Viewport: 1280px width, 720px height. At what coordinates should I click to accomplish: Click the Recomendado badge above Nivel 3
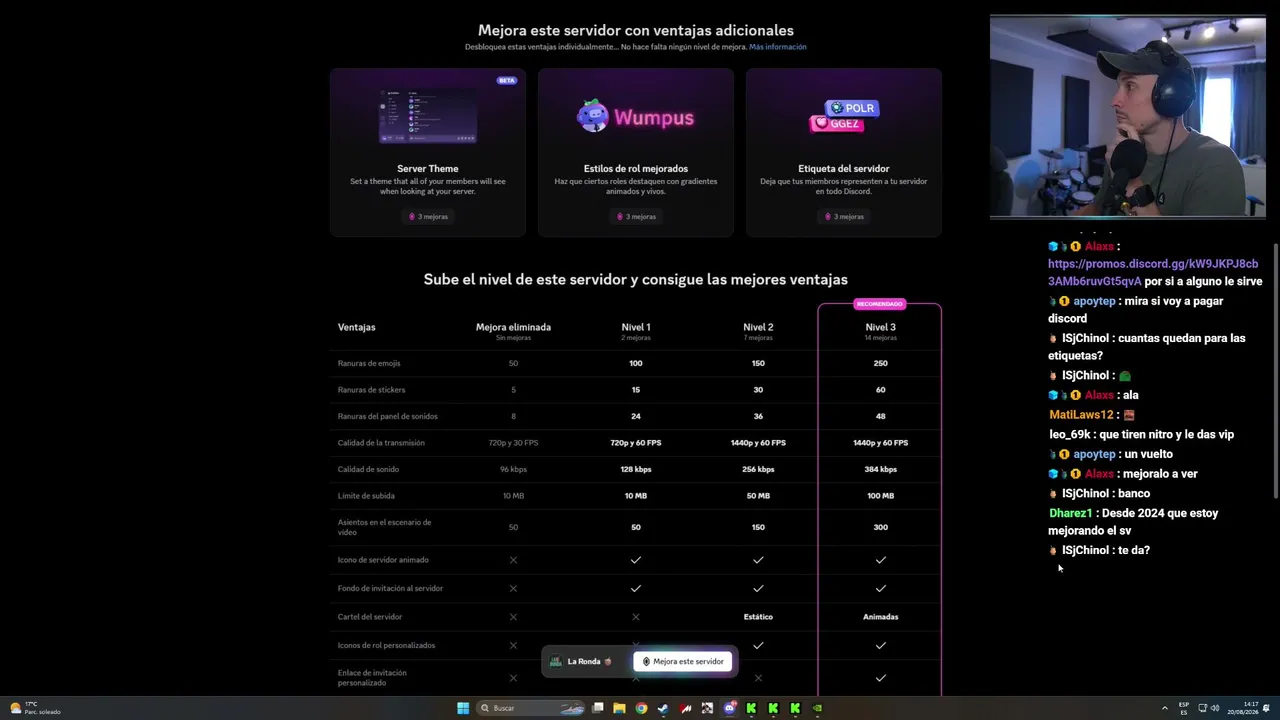(879, 304)
